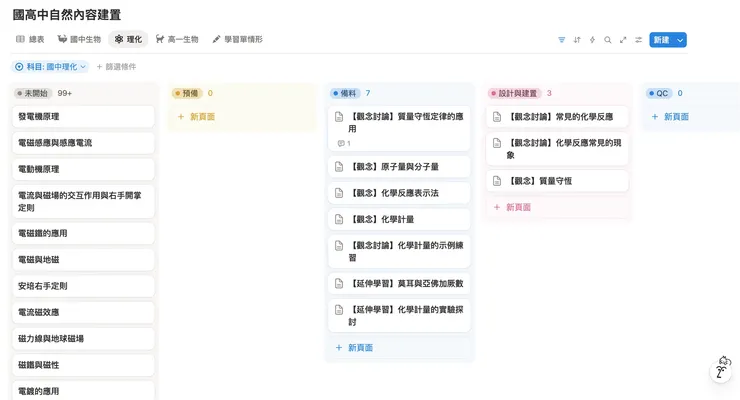The image size is (740, 400).
Task: Open the 電磁感應與感應電流 card
Action: [x=83, y=143]
